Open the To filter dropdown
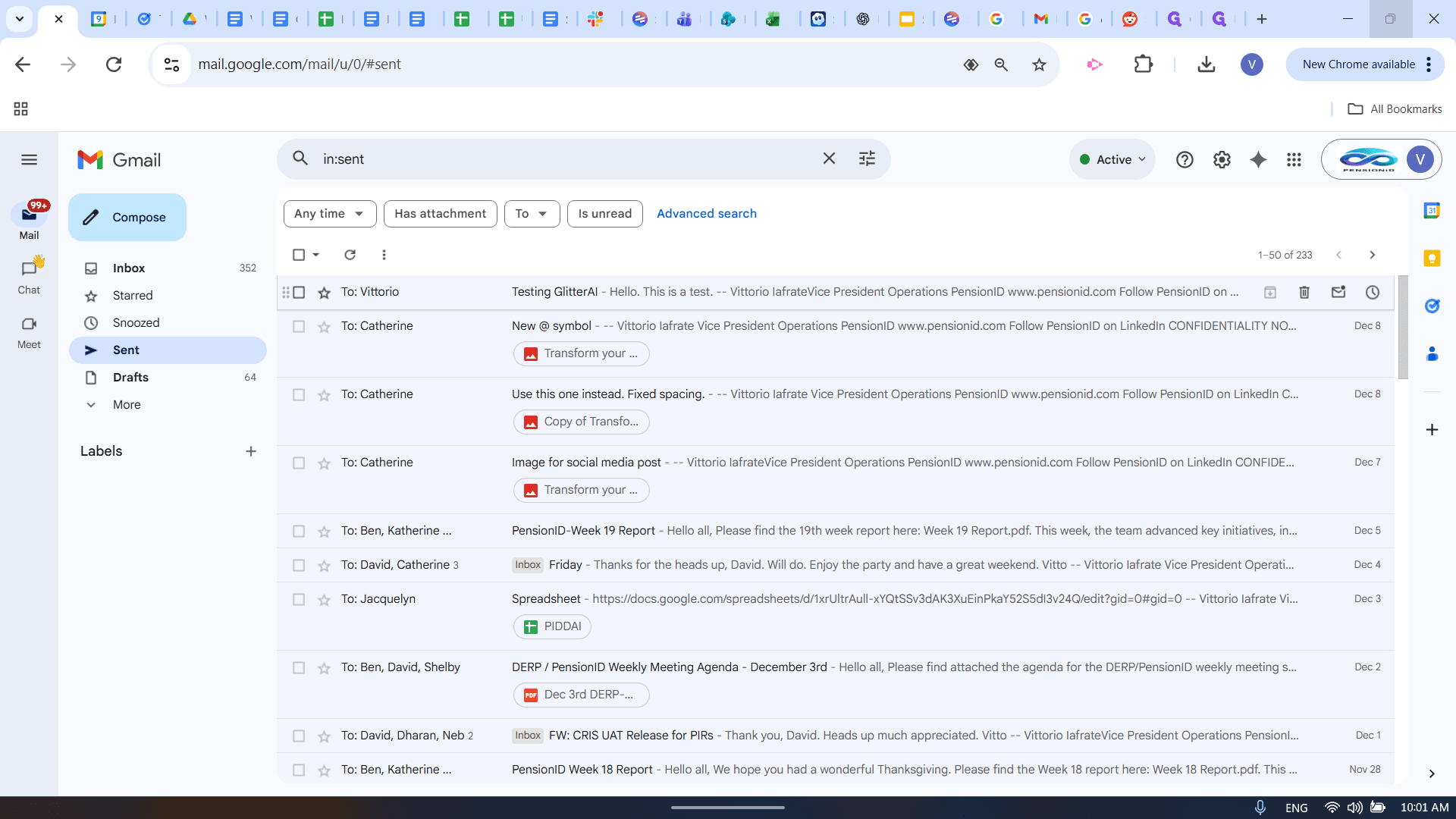This screenshot has height=819, width=1456. [x=532, y=214]
